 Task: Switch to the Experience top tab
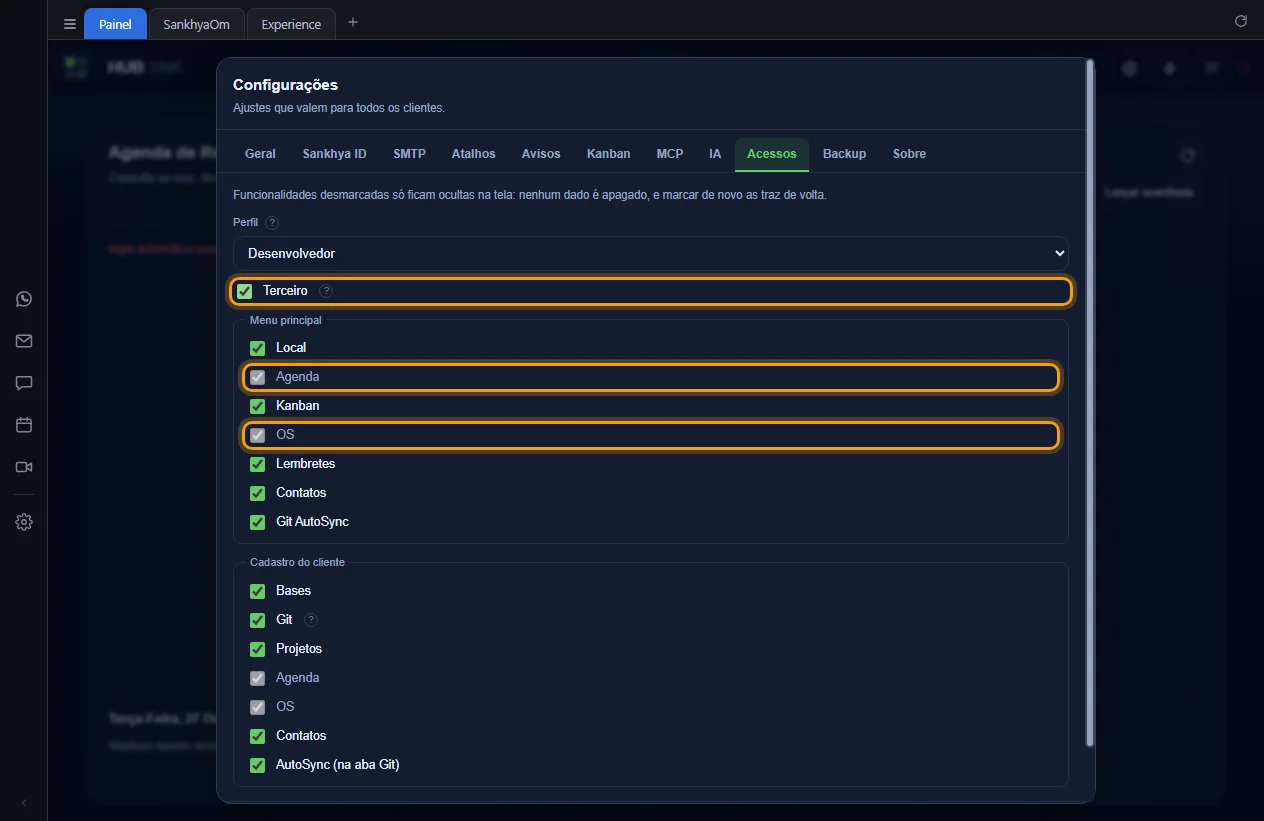[x=291, y=24]
